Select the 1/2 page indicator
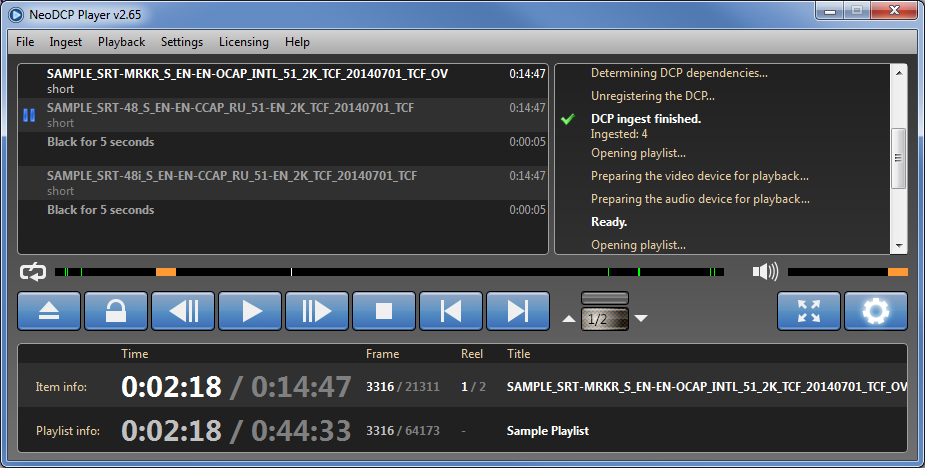925x468 pixels. [x=605, y=319]
